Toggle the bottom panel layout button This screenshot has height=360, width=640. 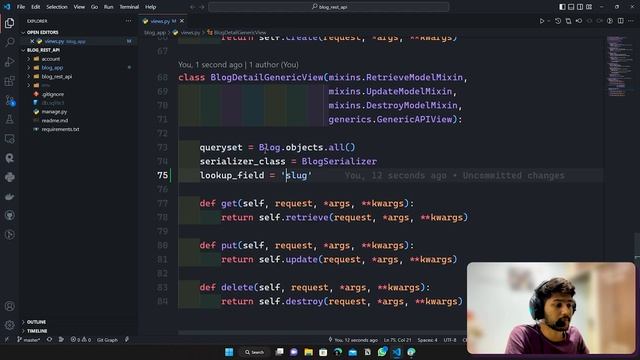[571, 7]
